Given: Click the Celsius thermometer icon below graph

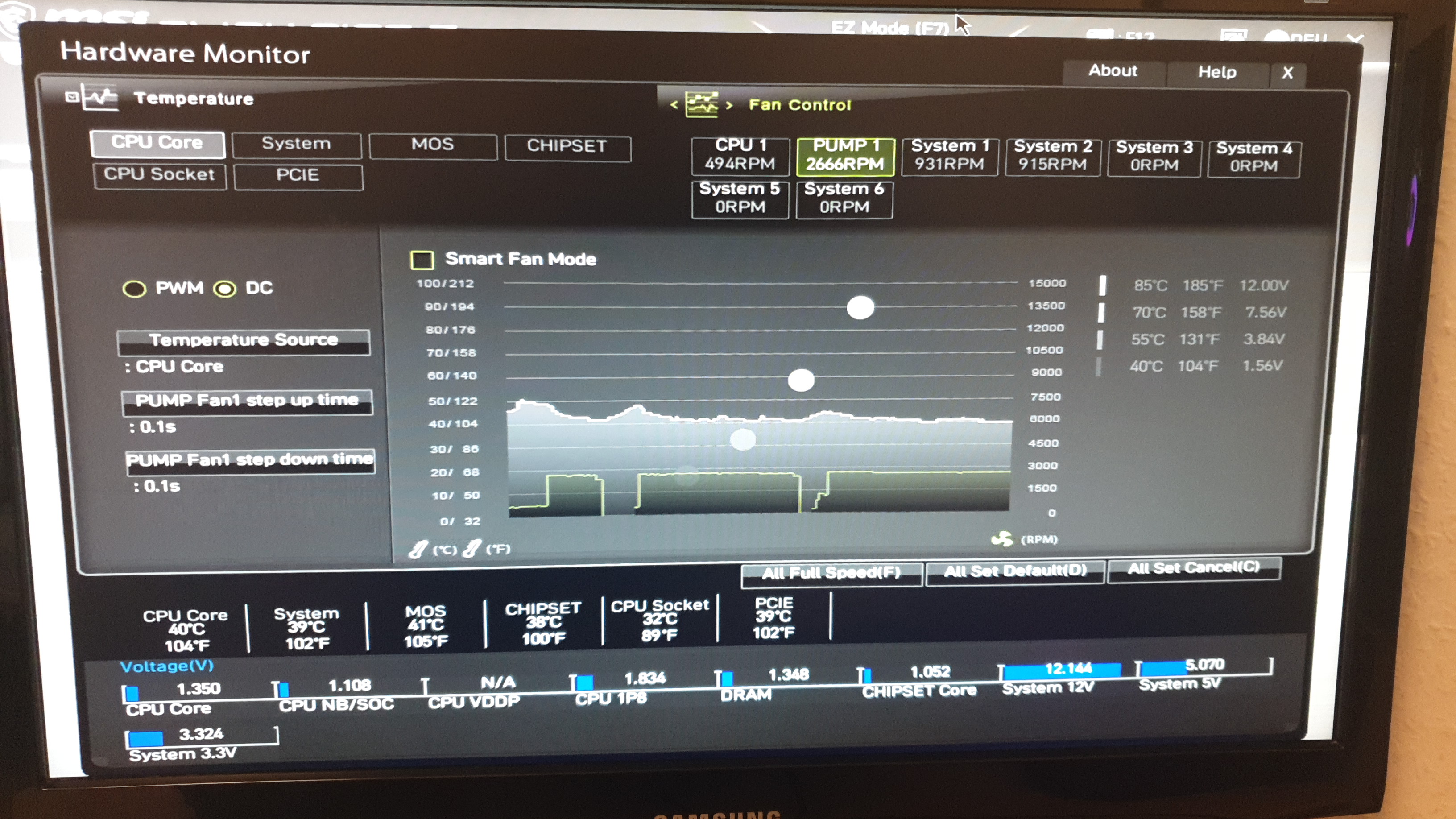Looking at the screenshot, I should point(418,549).
